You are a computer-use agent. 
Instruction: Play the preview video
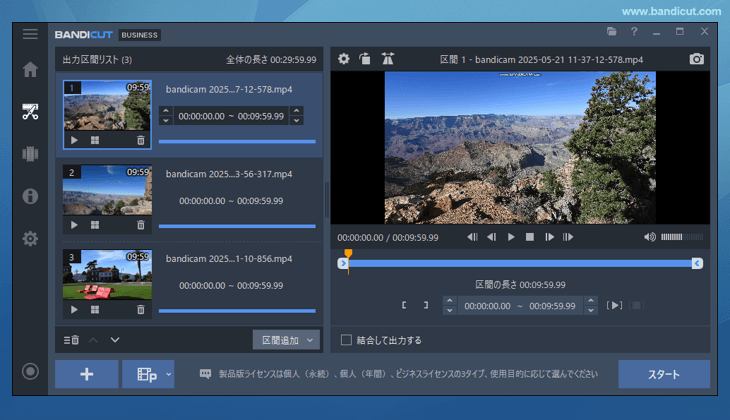pos(511,237)
